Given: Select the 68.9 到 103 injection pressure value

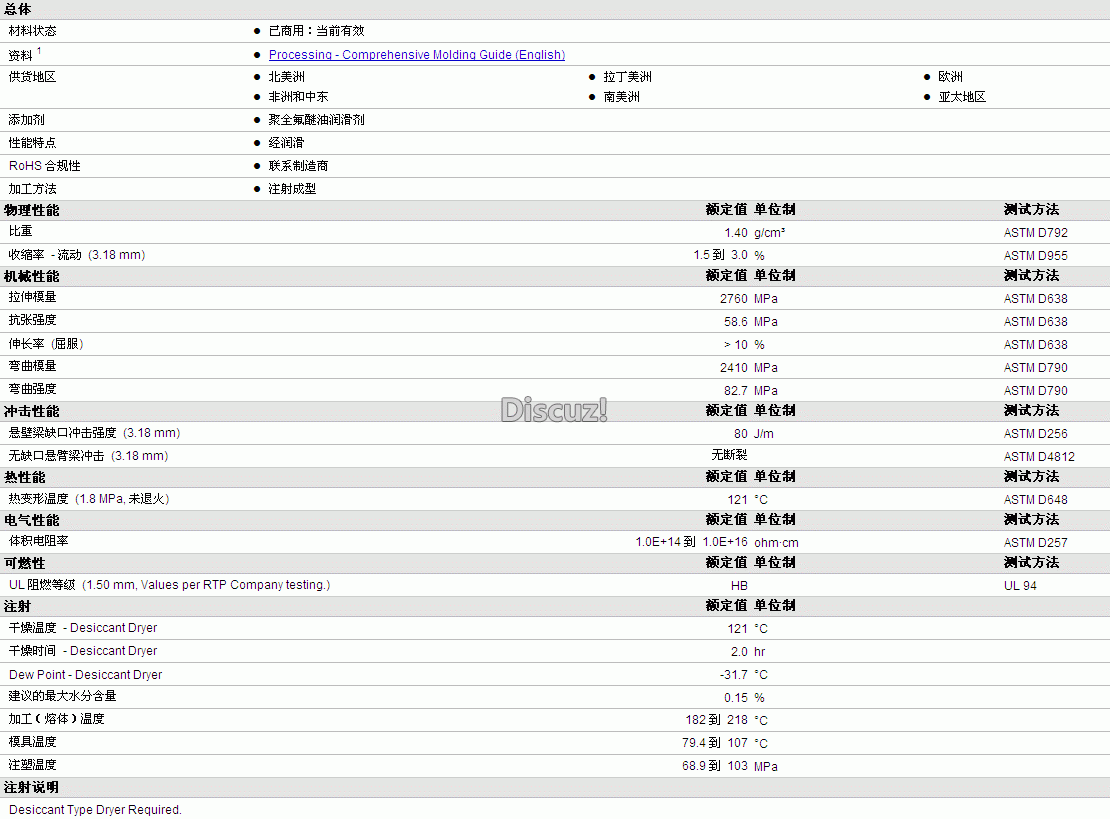Looking at the screenshot, I should coord(715,766).
